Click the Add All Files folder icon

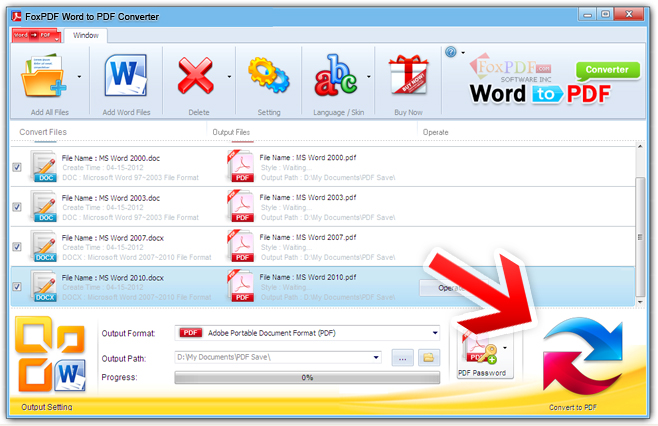tap(44, 76)
